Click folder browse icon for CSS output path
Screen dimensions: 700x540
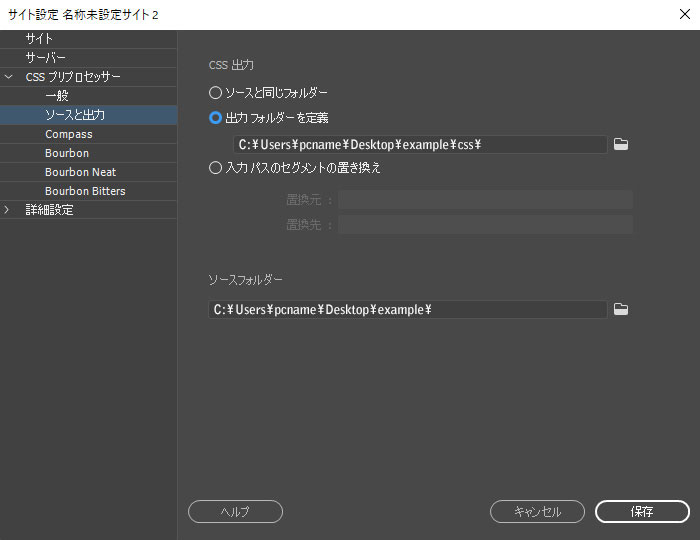621,144
